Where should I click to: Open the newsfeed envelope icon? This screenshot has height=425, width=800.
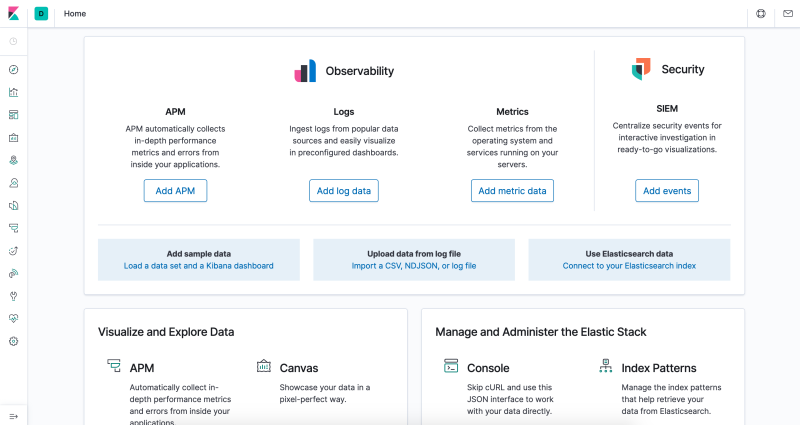click(x=787, y=14)
